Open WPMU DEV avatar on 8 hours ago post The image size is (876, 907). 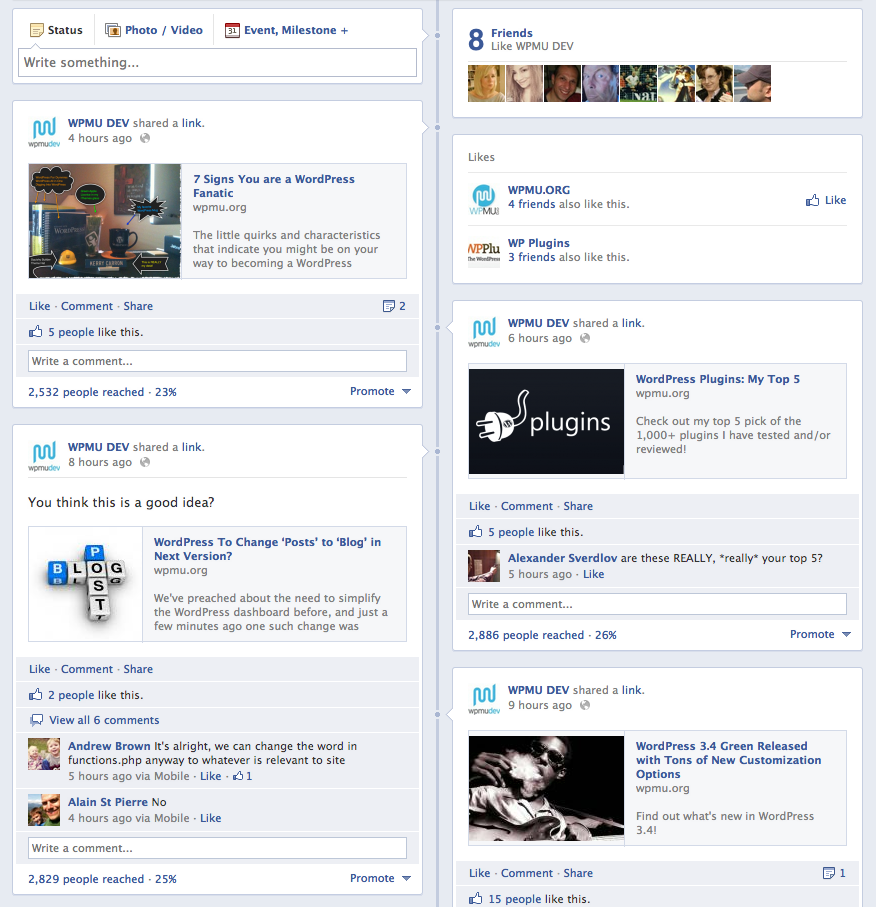[44, 455]
